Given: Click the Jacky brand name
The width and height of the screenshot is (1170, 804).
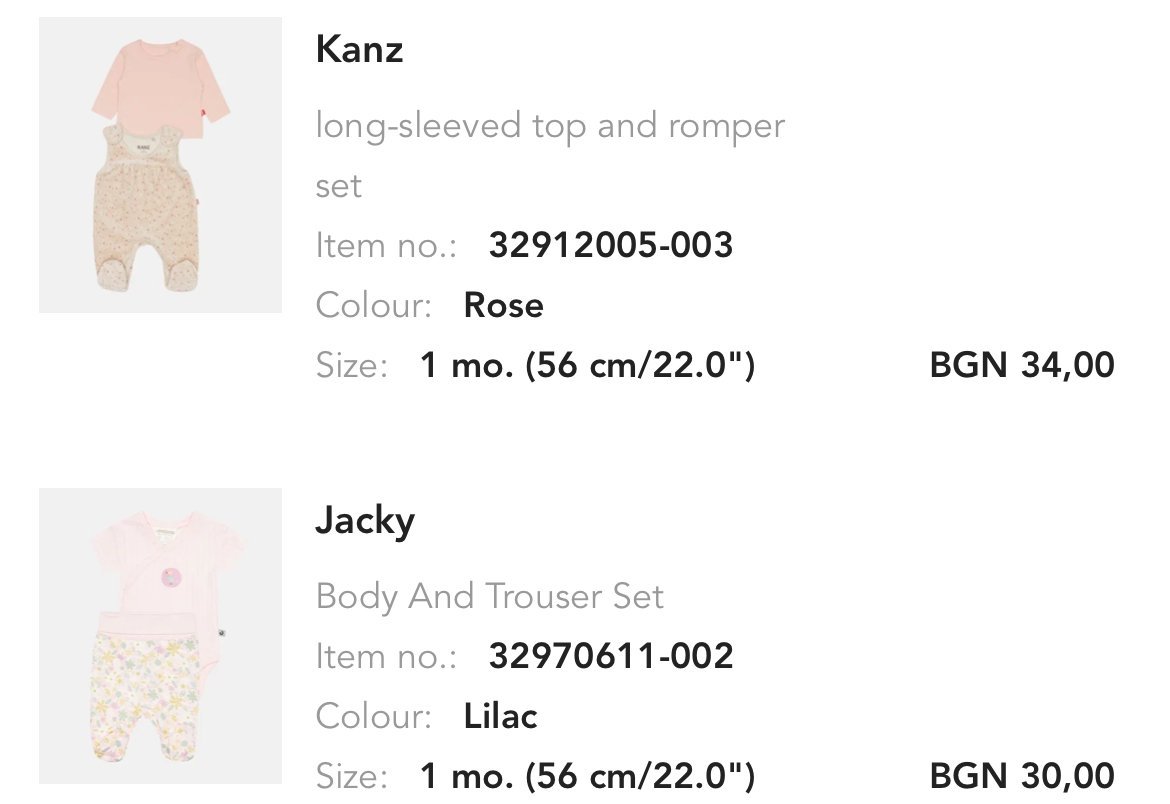Looking at the screenshot, I should pos(365,521).
